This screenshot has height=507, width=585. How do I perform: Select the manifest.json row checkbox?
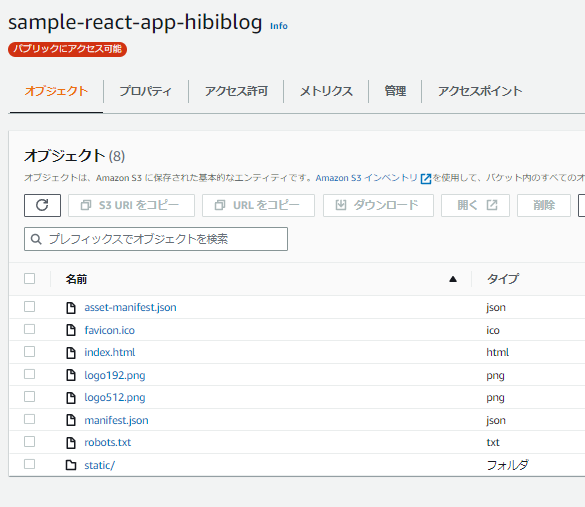pos(29,419)
